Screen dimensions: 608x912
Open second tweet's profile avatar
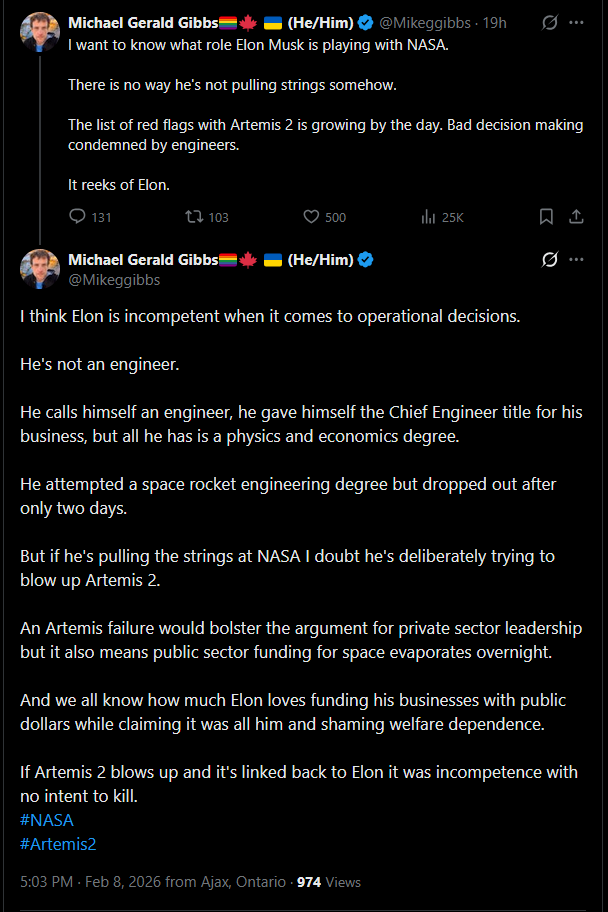tap(40, 269)
